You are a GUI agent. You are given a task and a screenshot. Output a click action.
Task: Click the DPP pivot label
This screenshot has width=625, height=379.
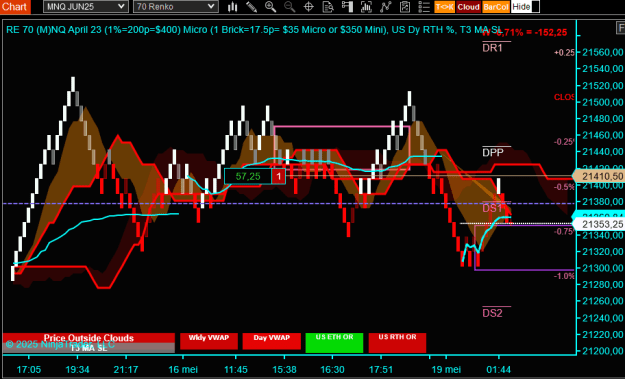click(x=493, y=152)
